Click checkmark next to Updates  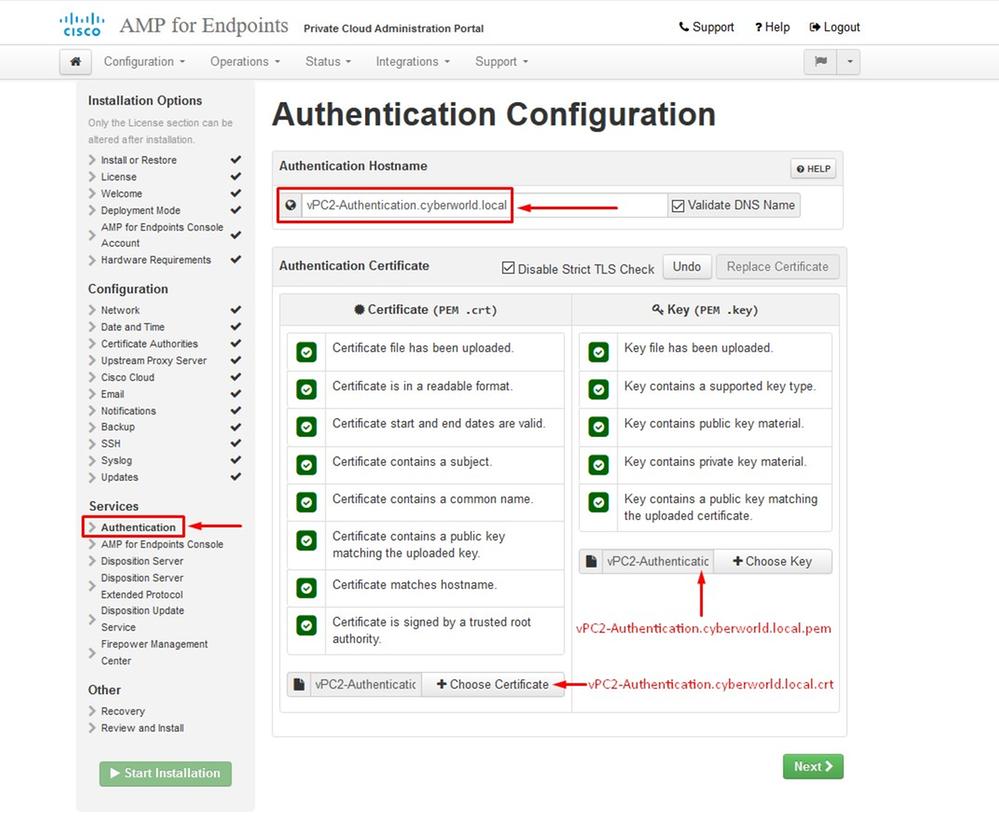pyautogui.click(x=236, y=476)
